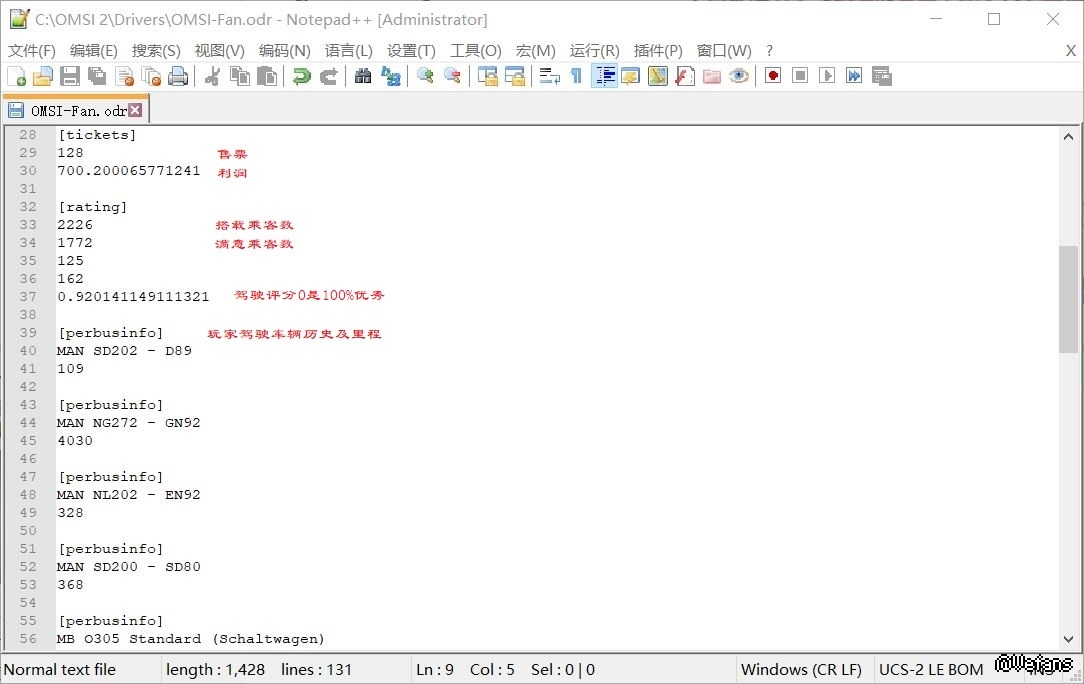Click the Normal text file status entry
The height and width of the screenshot is (684, 1084).
59,669
